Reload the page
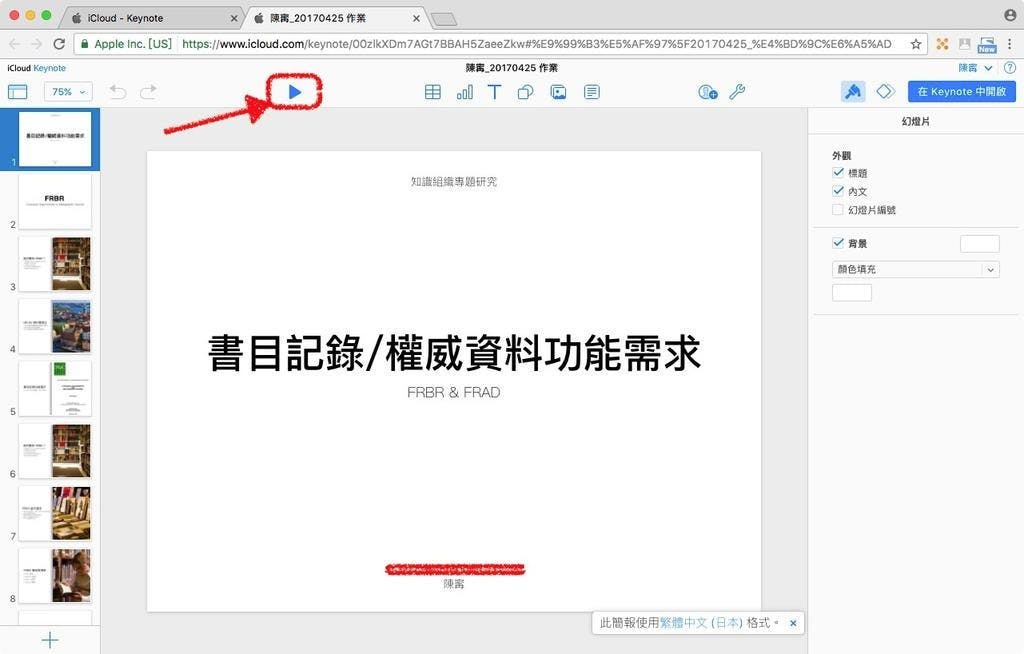The height and width of the screenshot is (654, 1024). [59, 44]
